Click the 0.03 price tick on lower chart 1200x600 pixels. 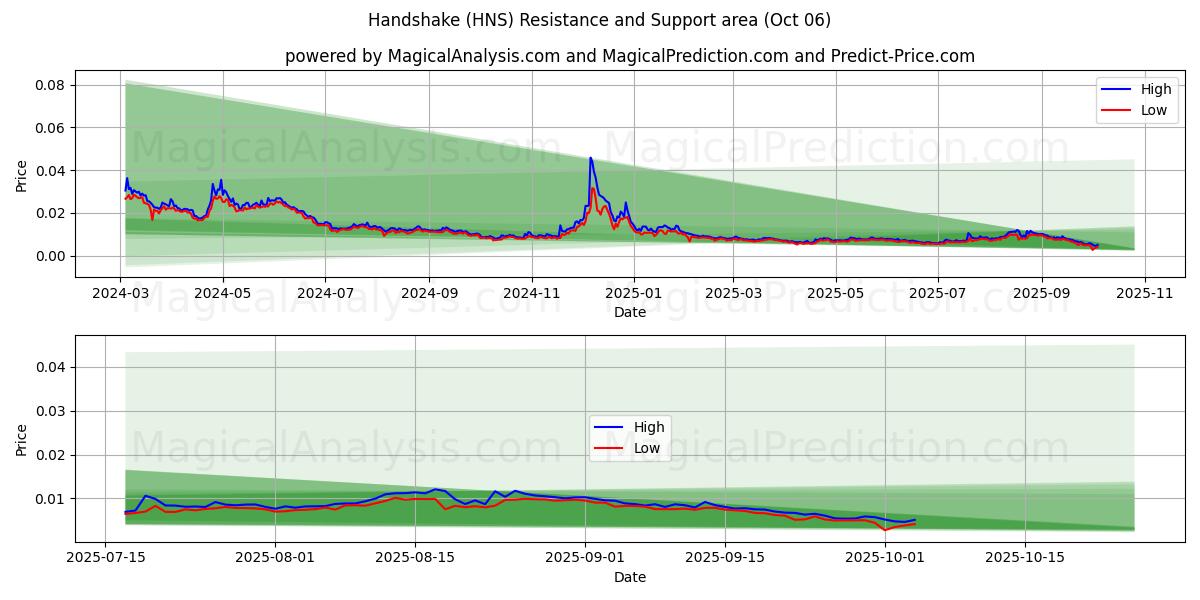50,411
